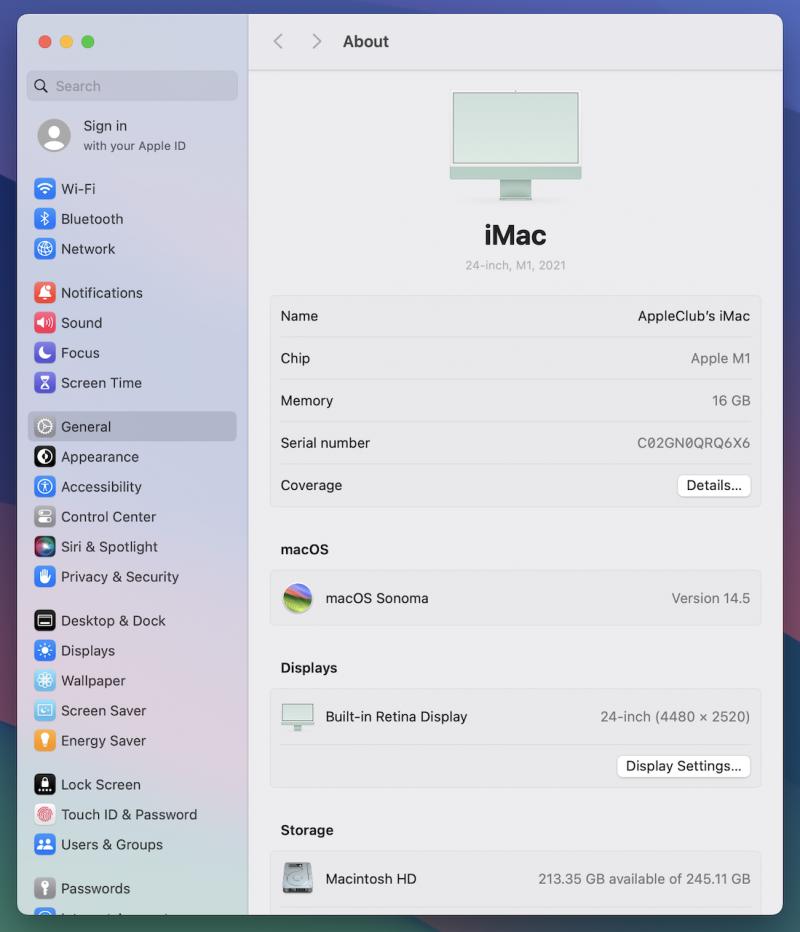Viewport: 800px width, 932px height.
Task: Select the Appearance icon
Action: tap(45, 456)
